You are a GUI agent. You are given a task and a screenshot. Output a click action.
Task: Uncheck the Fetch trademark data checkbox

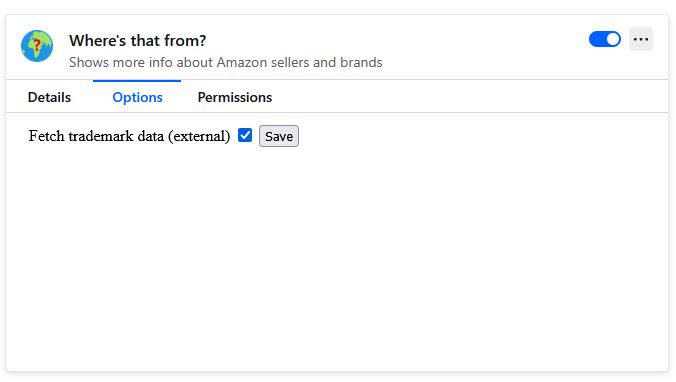coord(245,135)
